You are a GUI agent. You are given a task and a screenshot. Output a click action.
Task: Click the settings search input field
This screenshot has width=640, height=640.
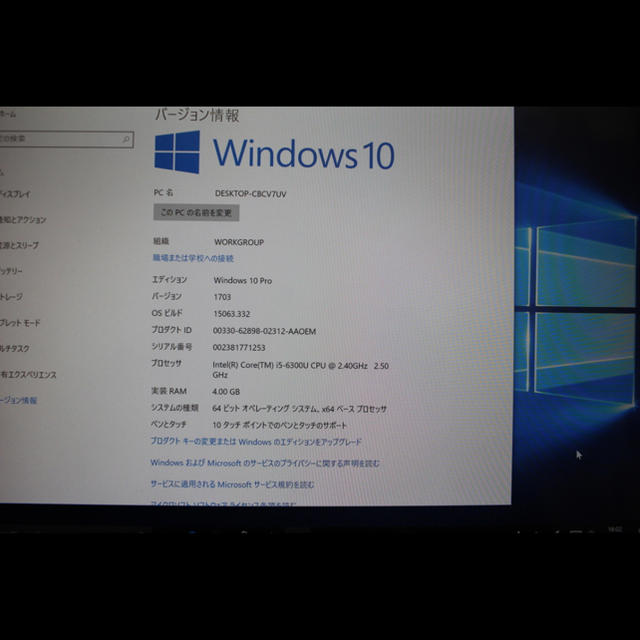tap(67, 139)
